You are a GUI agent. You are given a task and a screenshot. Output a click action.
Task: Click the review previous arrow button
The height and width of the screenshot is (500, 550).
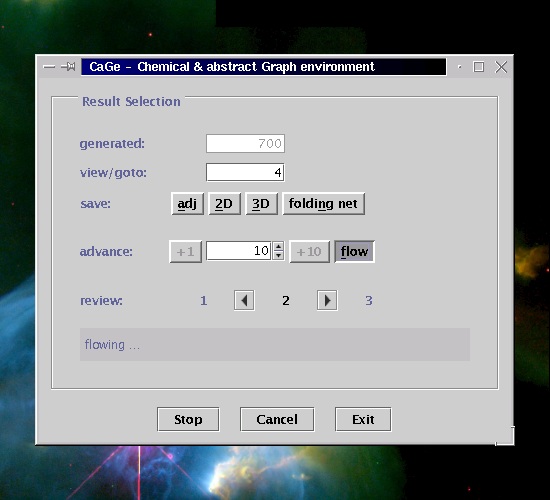click(x=244, y=300)
